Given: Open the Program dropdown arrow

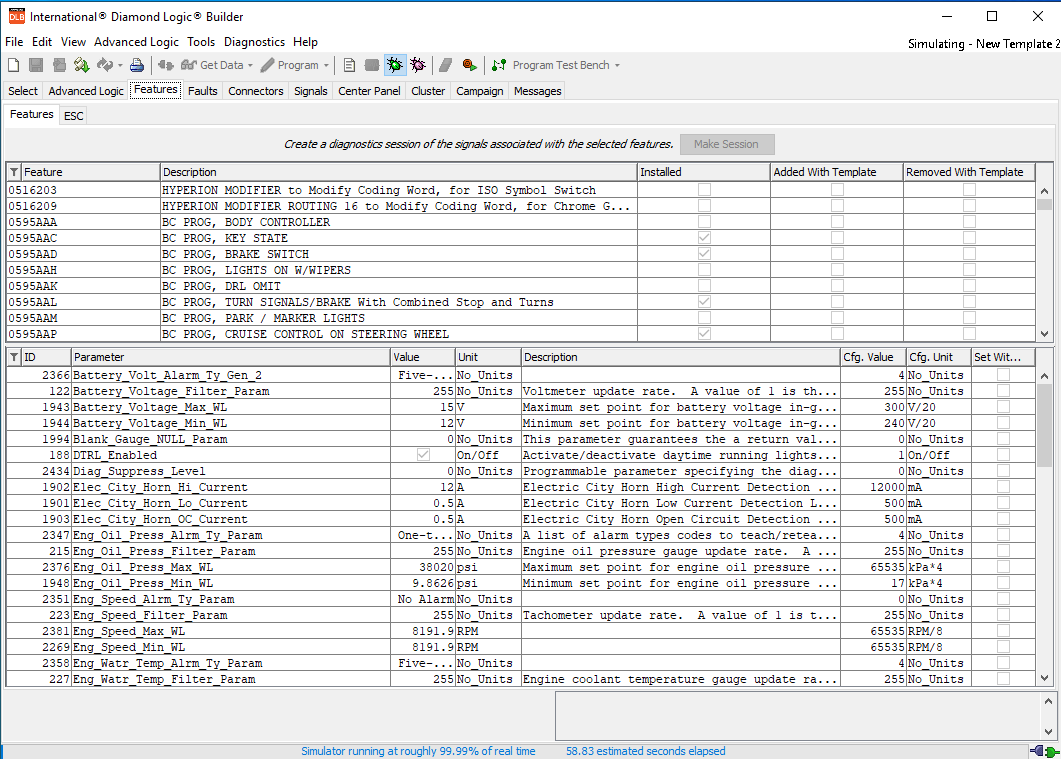Looking at the screenshot, I should pyautogui.click(x=327, y=65).
